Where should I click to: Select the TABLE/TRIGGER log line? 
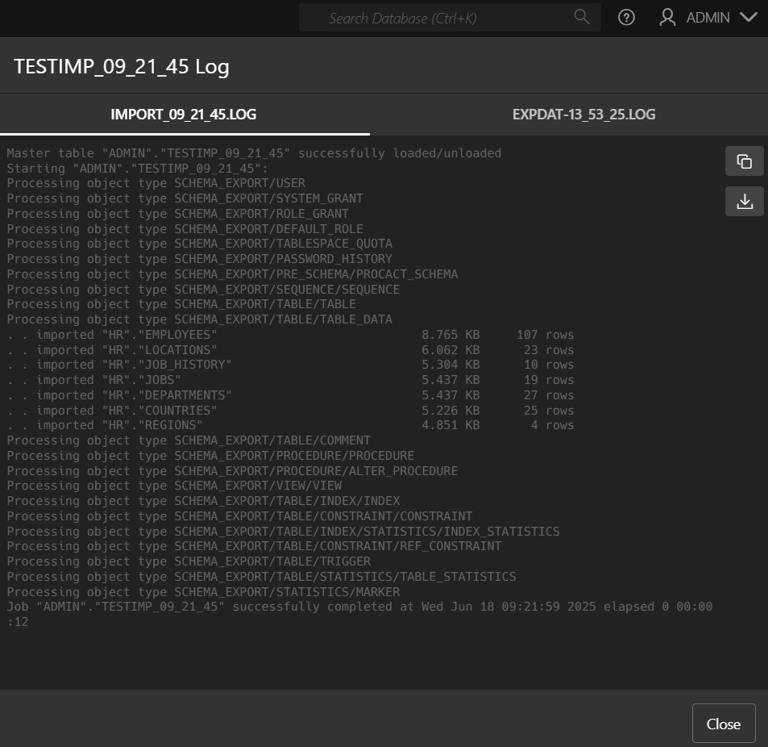[189, 561]
